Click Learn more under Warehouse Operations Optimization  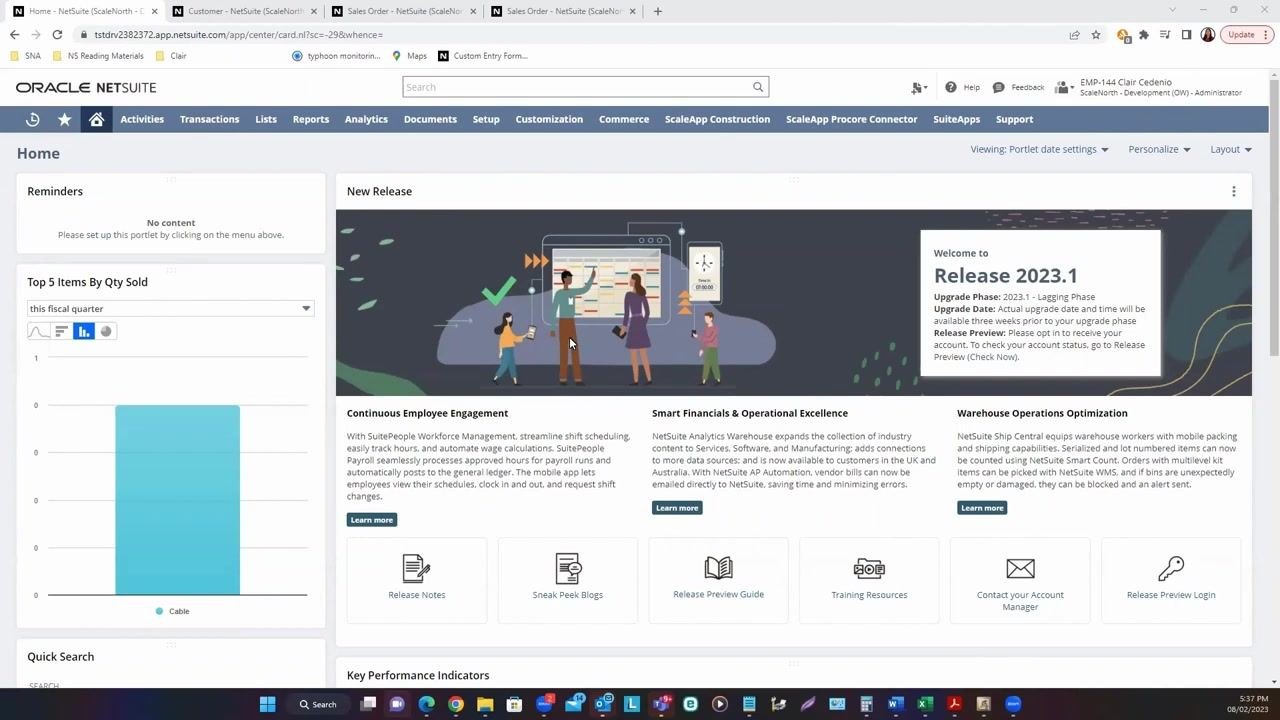coord(982,508)
